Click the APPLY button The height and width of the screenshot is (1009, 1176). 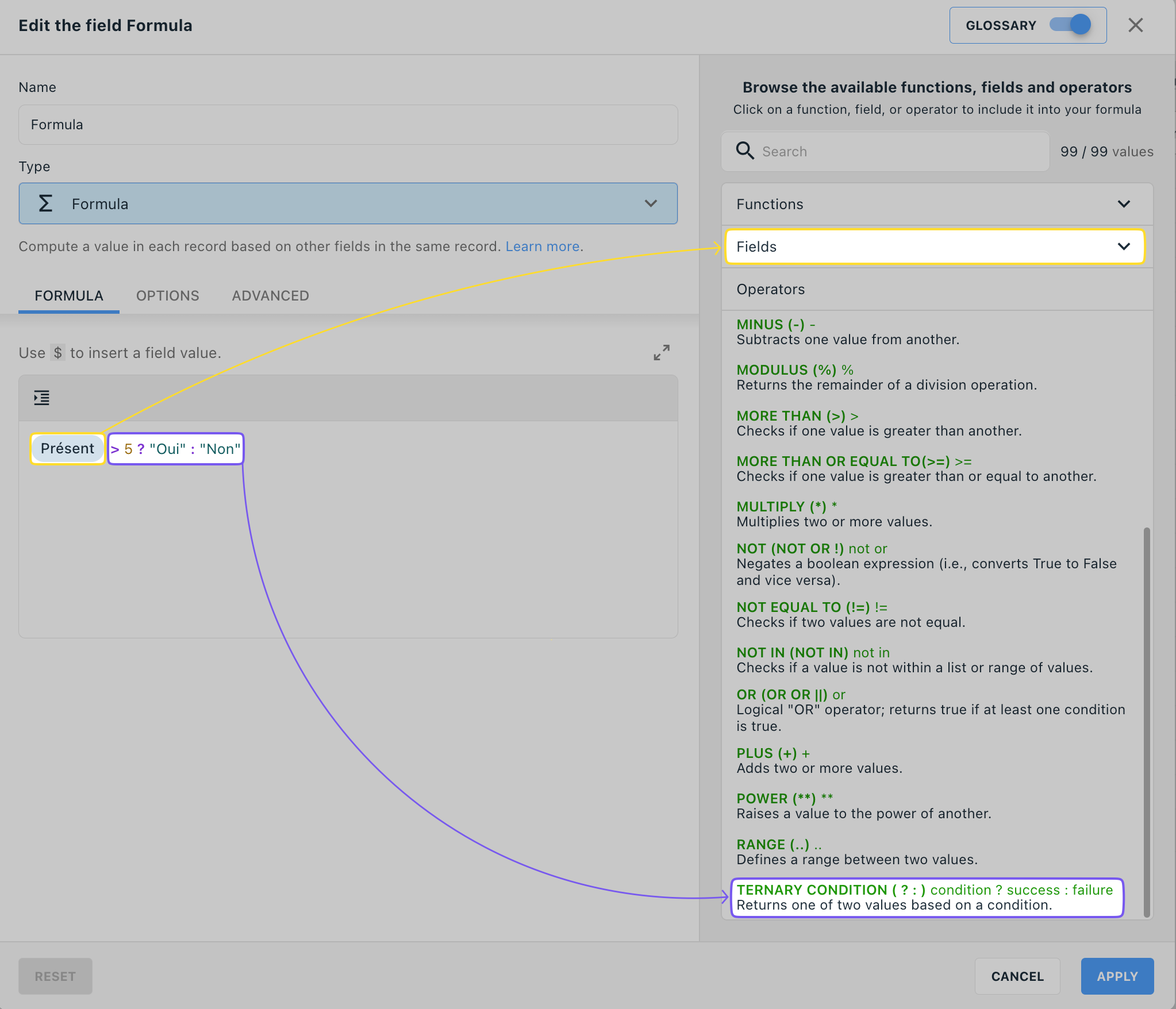click(1116, 976)
